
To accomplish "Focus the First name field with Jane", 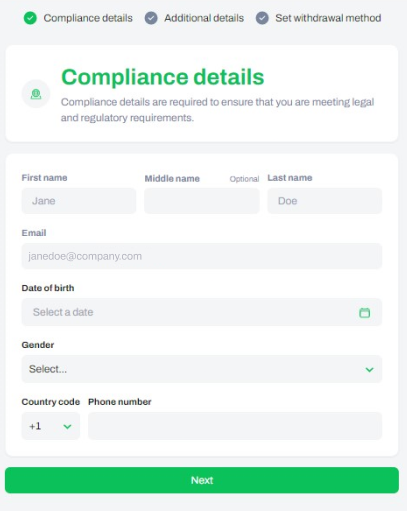I will click(79, 201).
